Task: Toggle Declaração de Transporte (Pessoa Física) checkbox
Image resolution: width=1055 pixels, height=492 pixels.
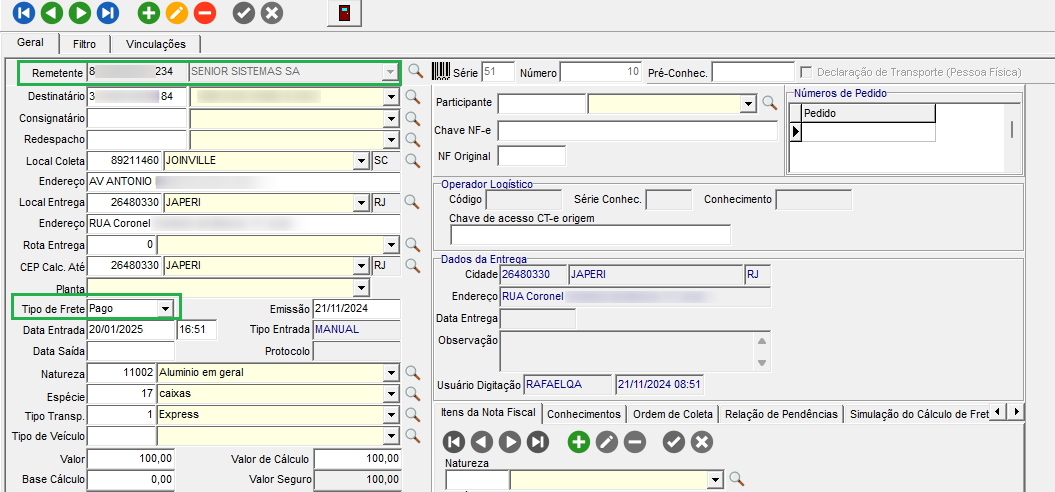Action: tap(806, 72)
